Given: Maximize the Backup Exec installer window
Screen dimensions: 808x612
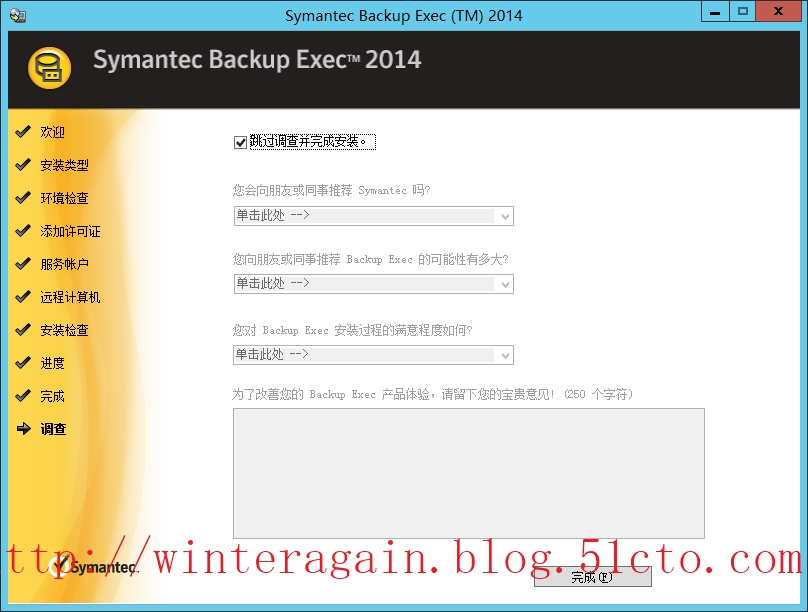Looking at the screenshot, I should click(x=743, y=11).
